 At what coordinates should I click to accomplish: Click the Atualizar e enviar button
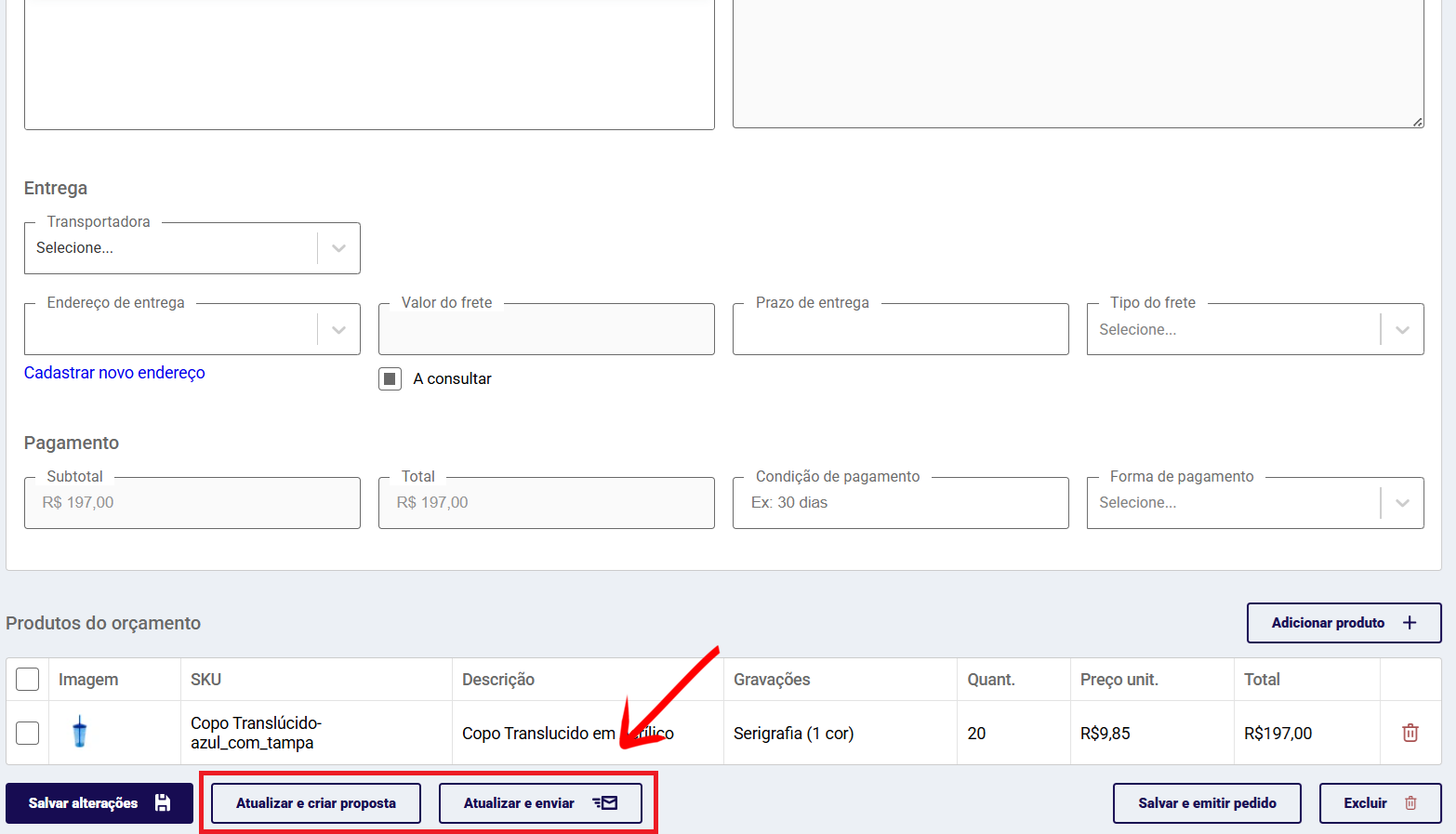click(540, 803)
